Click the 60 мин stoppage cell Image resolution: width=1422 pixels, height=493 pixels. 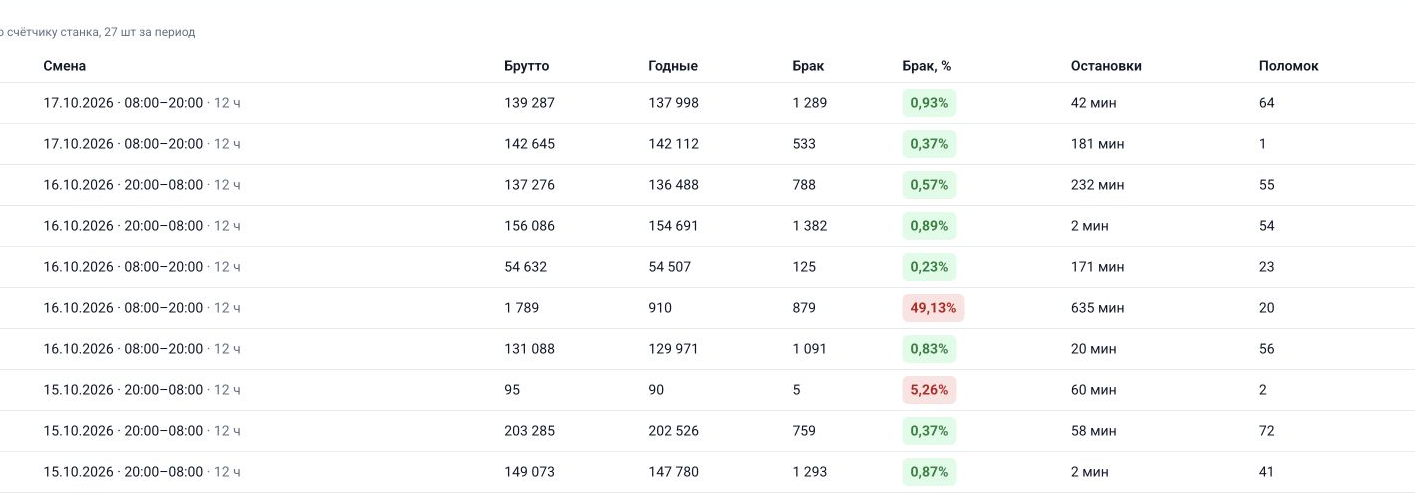1093,390
